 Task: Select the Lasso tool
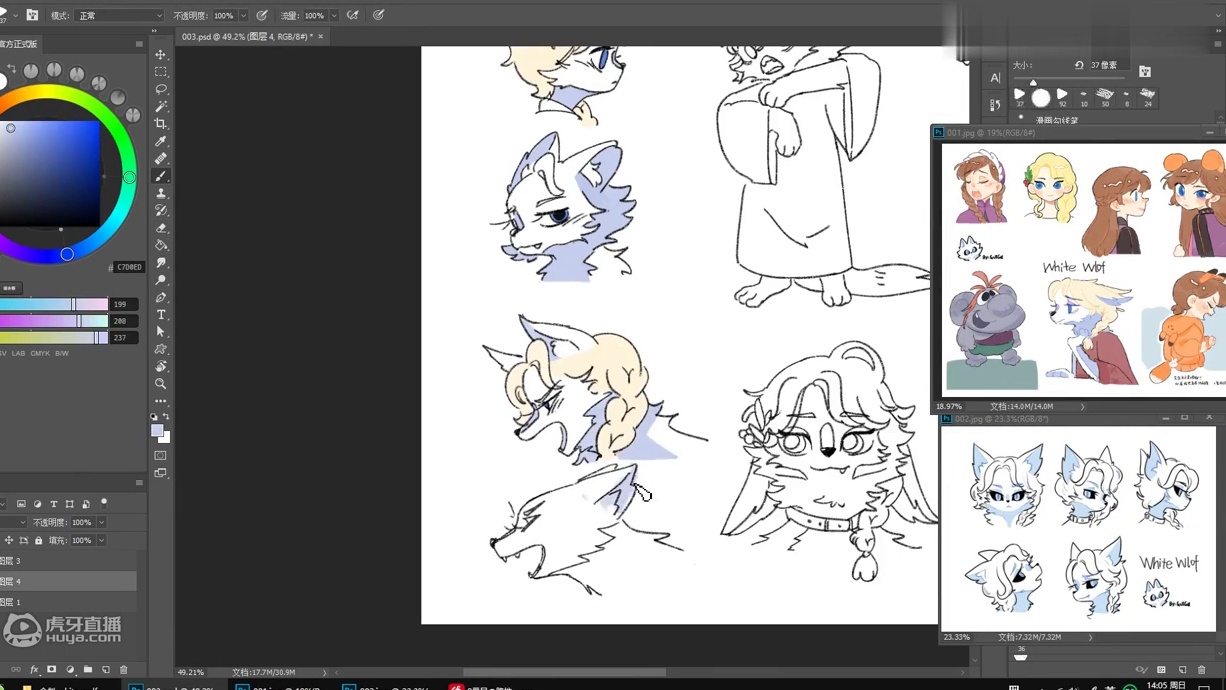coord(161,89)
